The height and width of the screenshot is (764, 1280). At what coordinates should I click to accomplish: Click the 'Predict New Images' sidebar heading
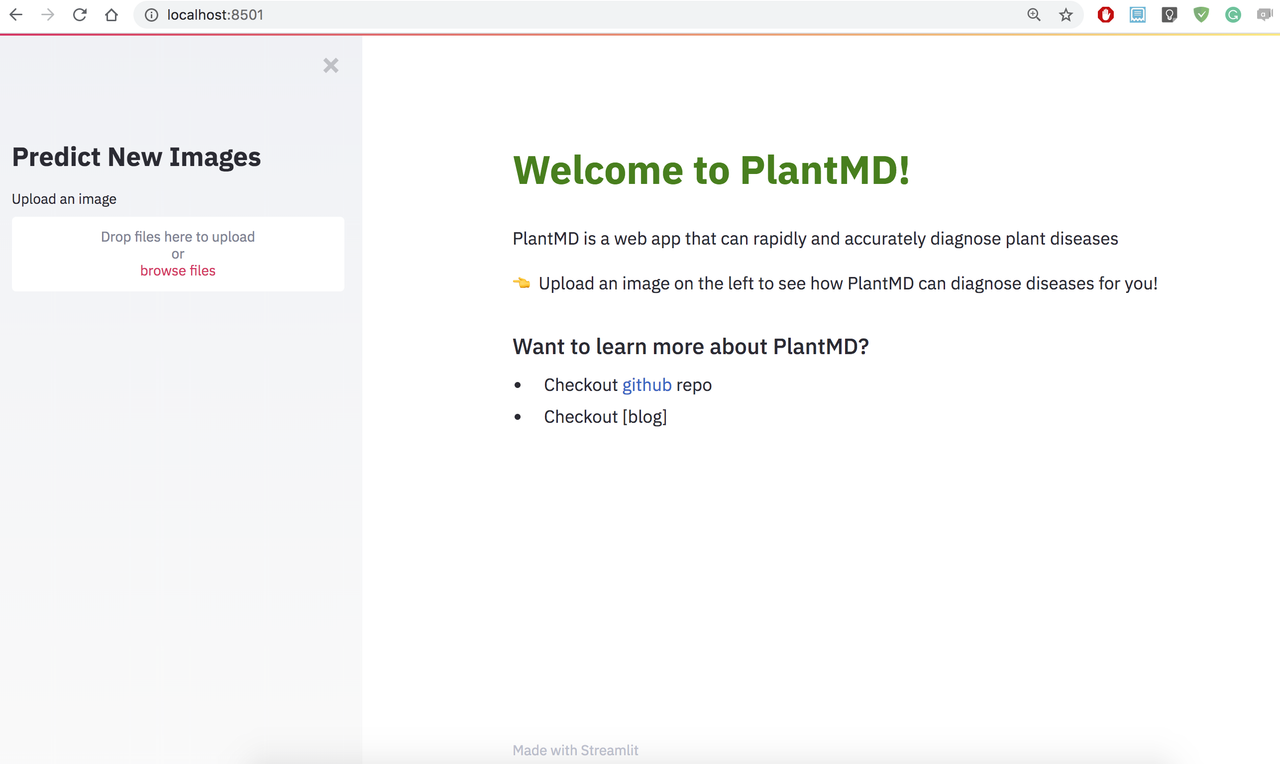pyautogui.click(x=136, y=157)
